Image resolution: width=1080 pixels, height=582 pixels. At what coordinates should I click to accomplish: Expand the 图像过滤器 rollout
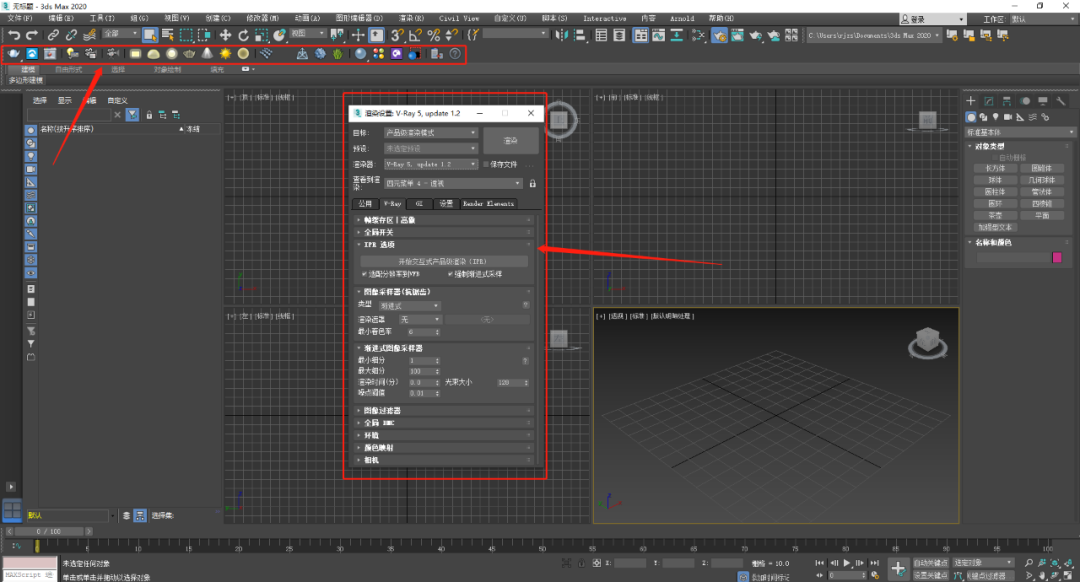point(444,410)
